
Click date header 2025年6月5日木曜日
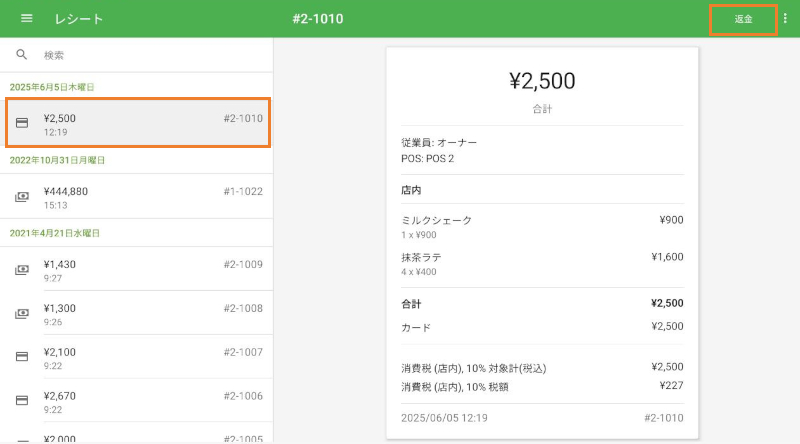(52, 87)
